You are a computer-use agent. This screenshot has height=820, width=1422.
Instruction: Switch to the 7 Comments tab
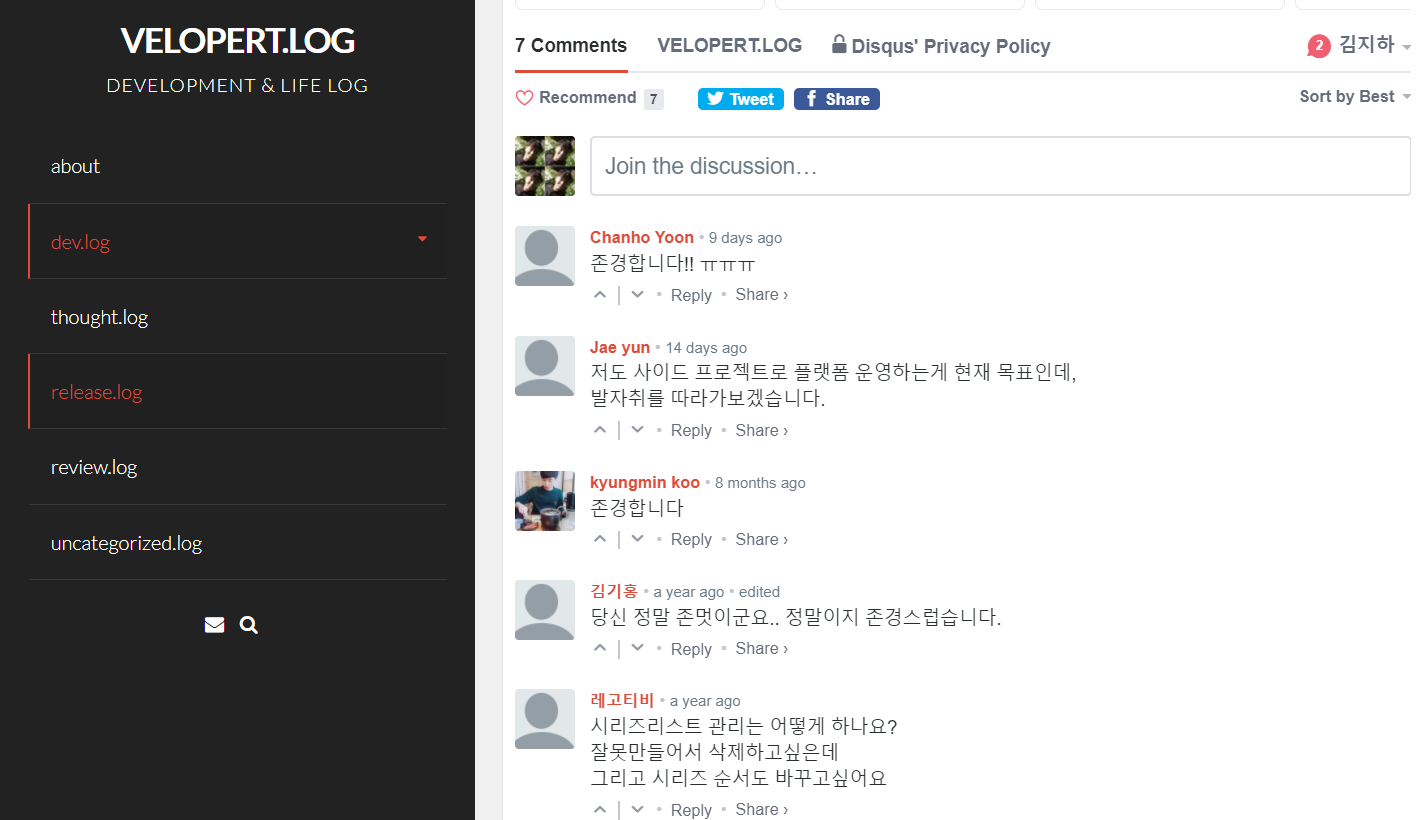[x=571, y=45]
